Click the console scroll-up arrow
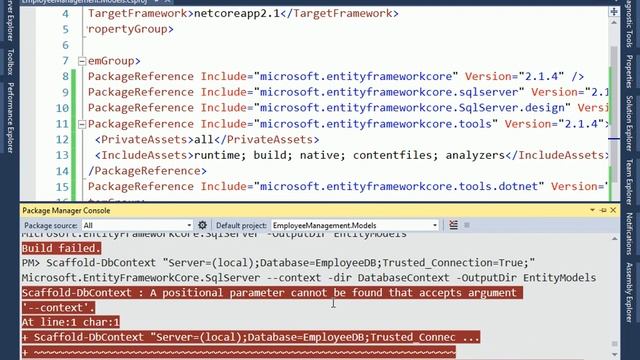 pyautogui.click(x=615, y=238)
